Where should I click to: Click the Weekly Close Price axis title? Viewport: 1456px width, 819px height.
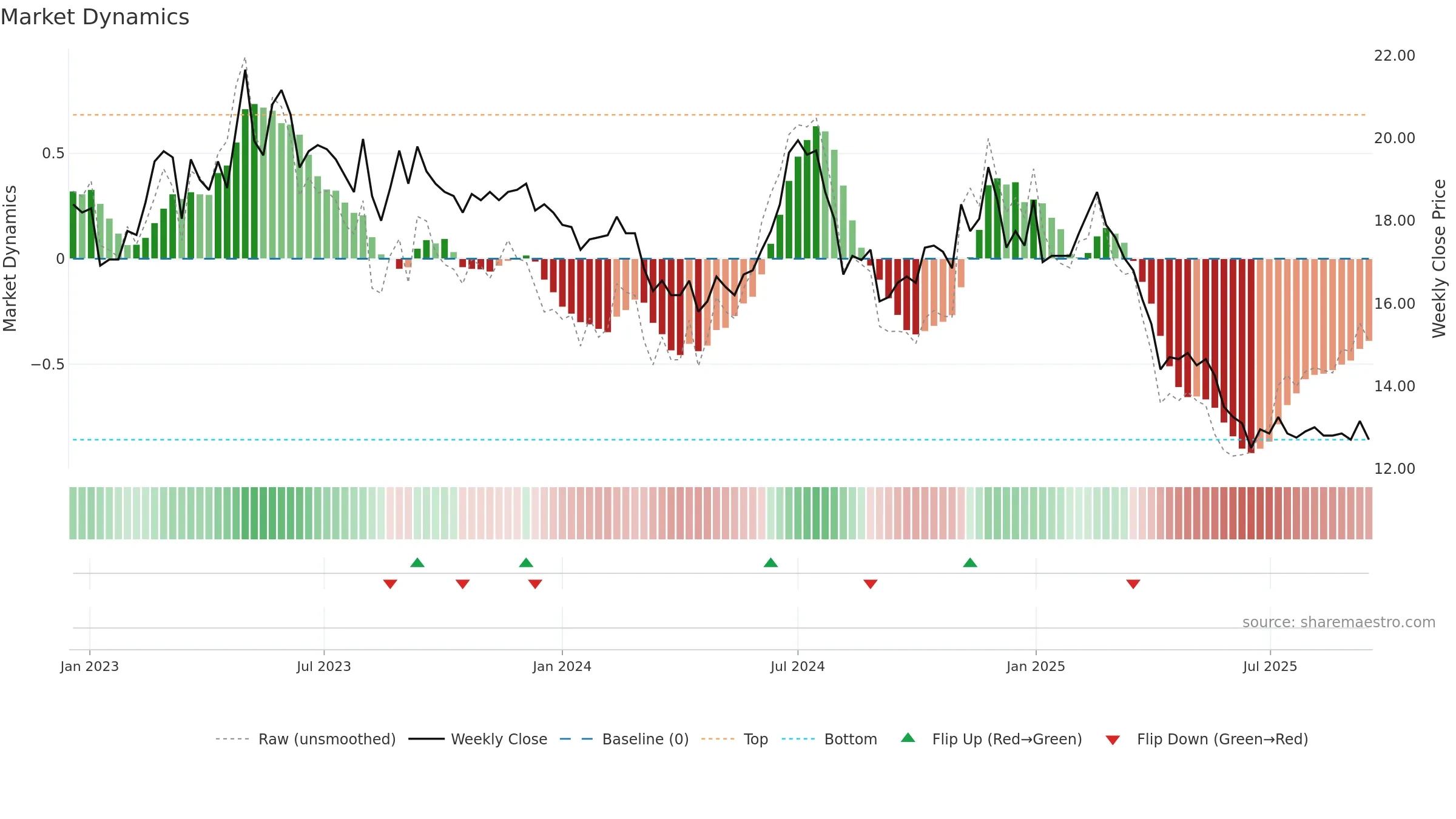tap(1439, 258)
